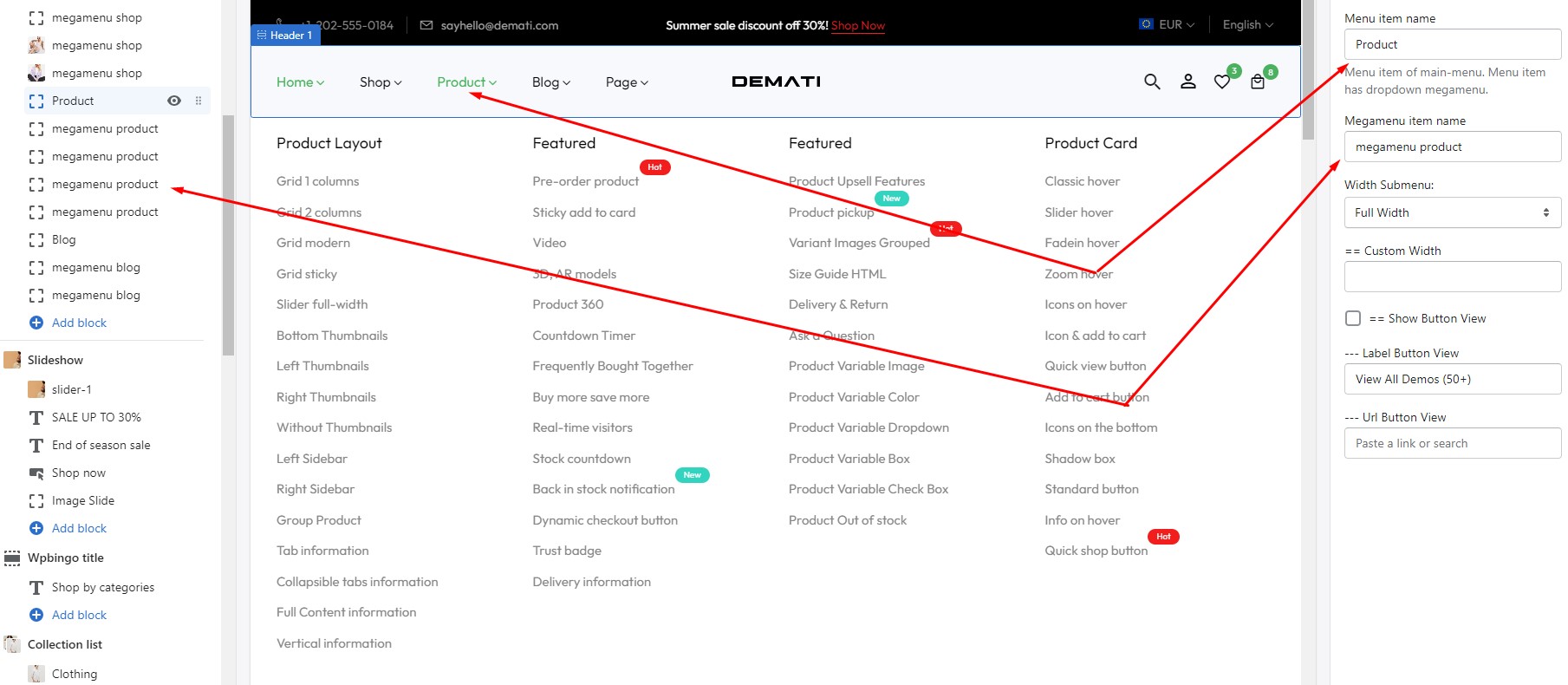Click the left sidebar vertical scrollbar

229,234
